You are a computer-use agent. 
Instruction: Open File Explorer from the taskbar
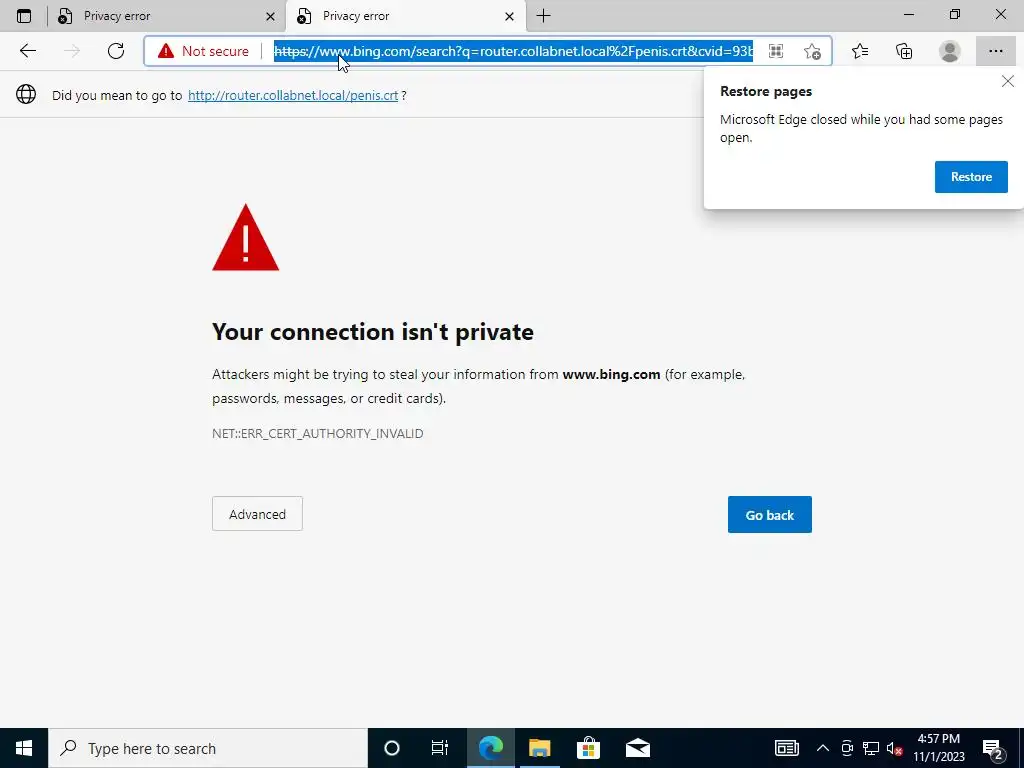(x=539, y=748)
